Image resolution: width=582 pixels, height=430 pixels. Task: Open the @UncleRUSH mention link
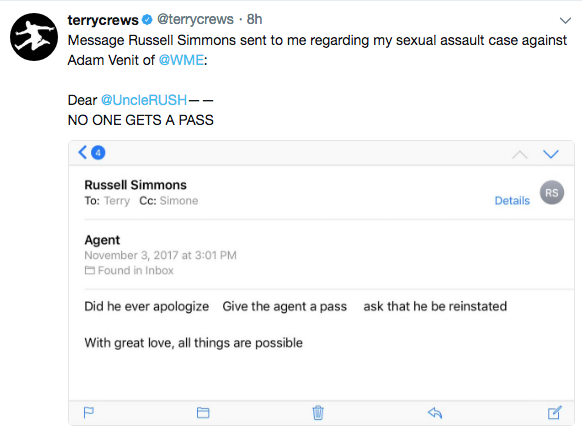tap(144, 100)
